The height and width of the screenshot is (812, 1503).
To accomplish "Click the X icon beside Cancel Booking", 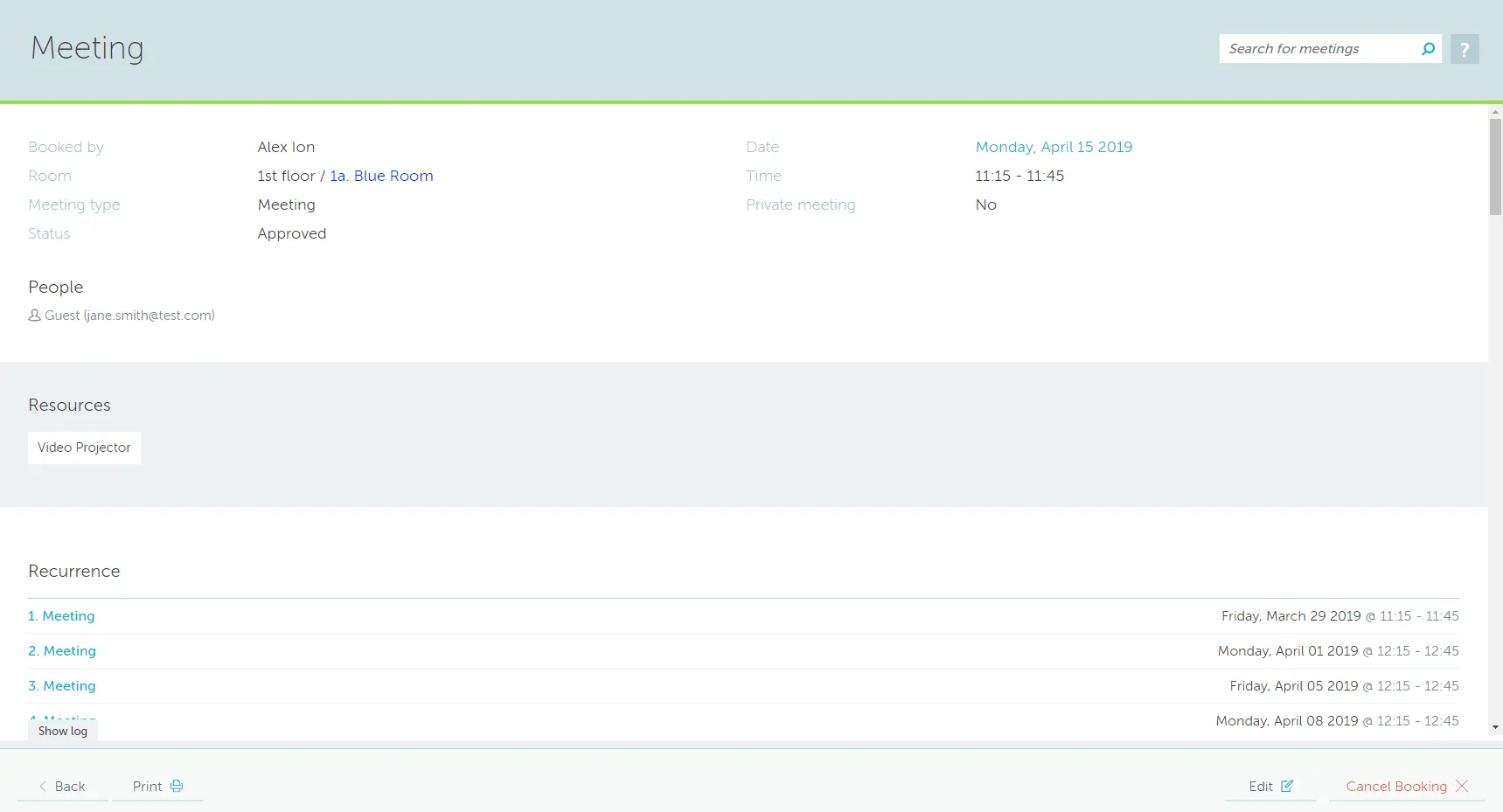I will (x=1462, y=786).
